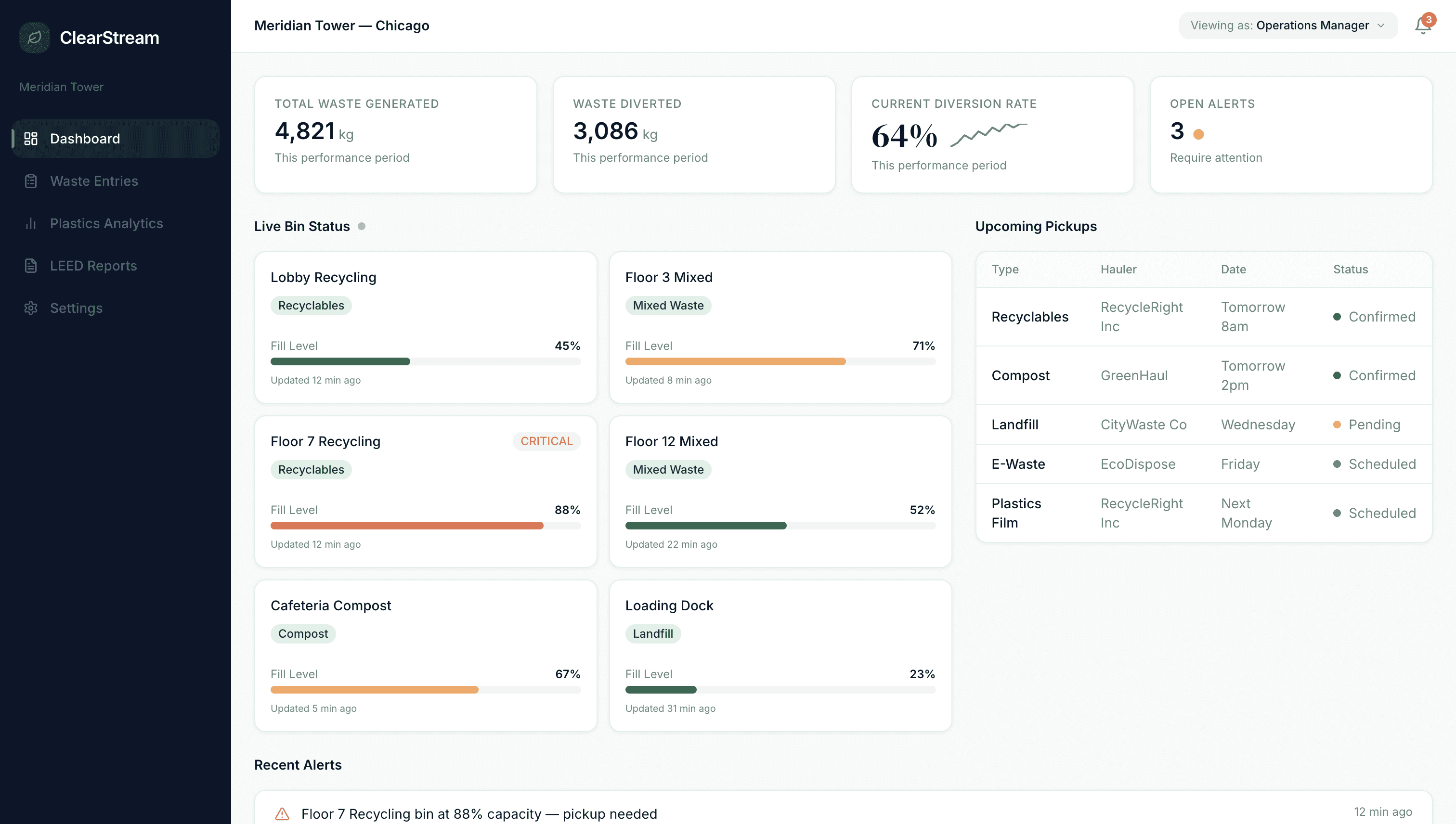Click the diversion rate sparkline chart
Image resolution: width=1456 pixels, height=824 pixels.
(x=988, y=134)
